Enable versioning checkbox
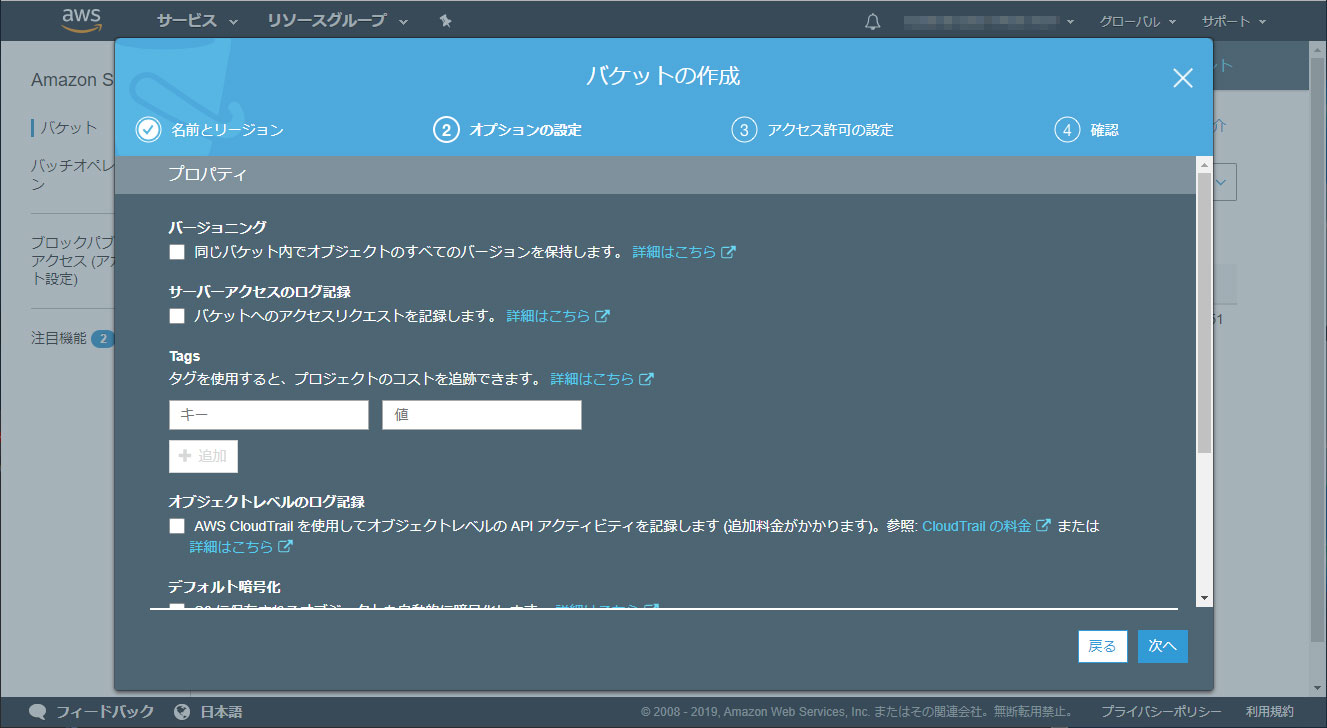The height and width of the screenshot is (728, 1327). click(x=177, y=252)
